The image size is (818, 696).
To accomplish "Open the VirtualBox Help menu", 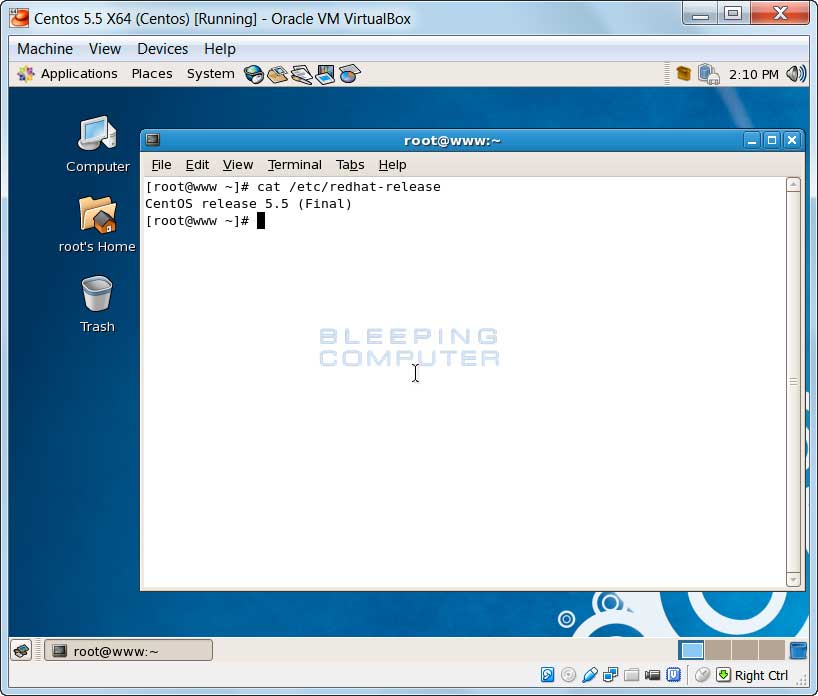I will 220,49.
